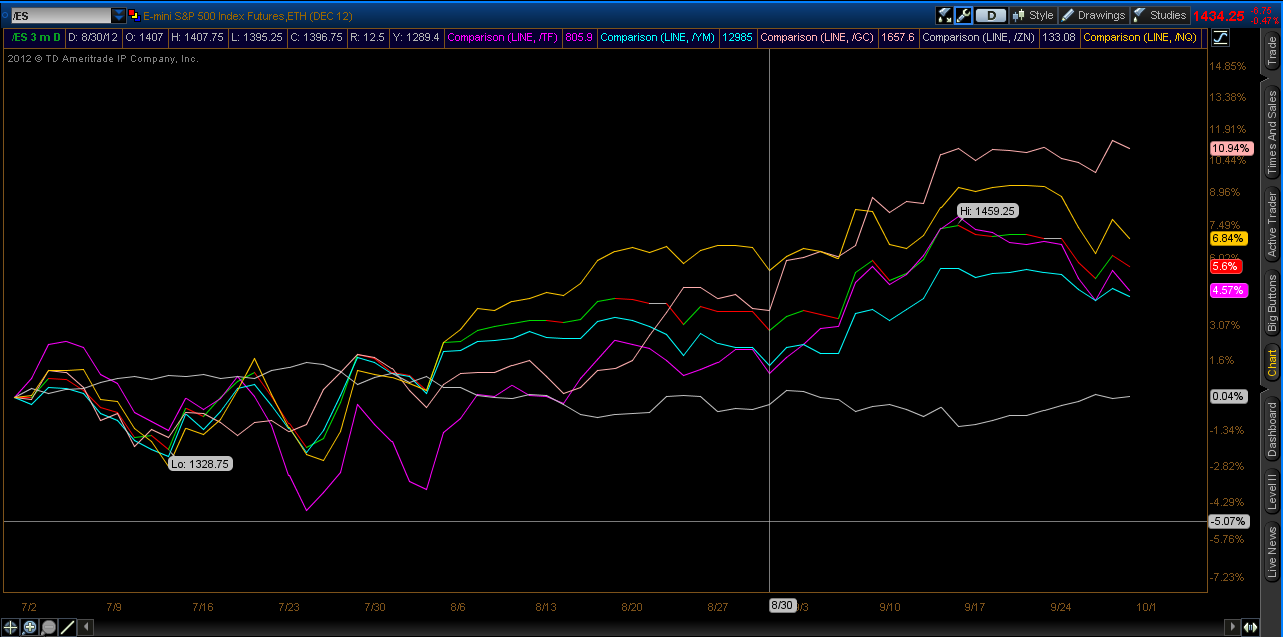Select the crosshair pan tool icon
This screenshot has height=637, width=1283.
coord(12,627)
